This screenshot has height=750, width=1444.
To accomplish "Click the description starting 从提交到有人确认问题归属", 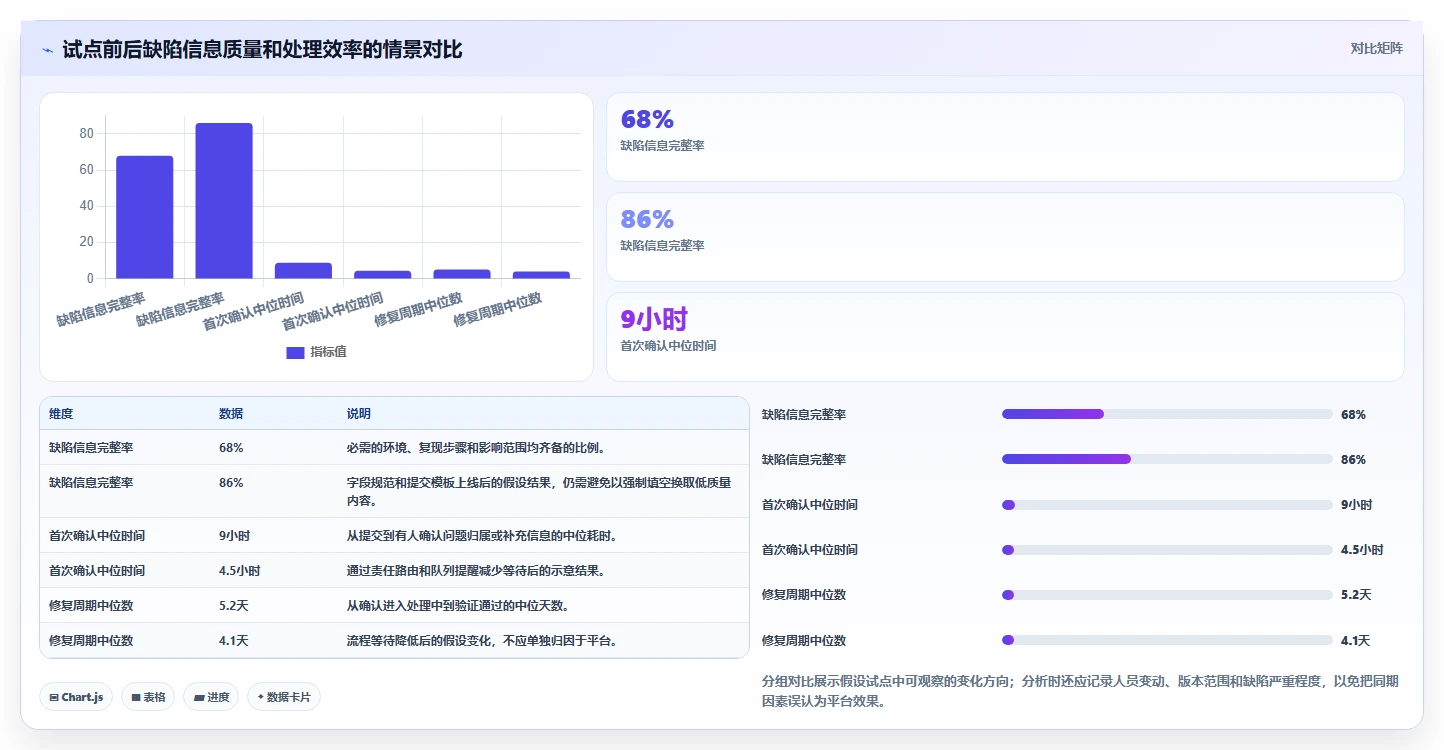I will point(482,536).
